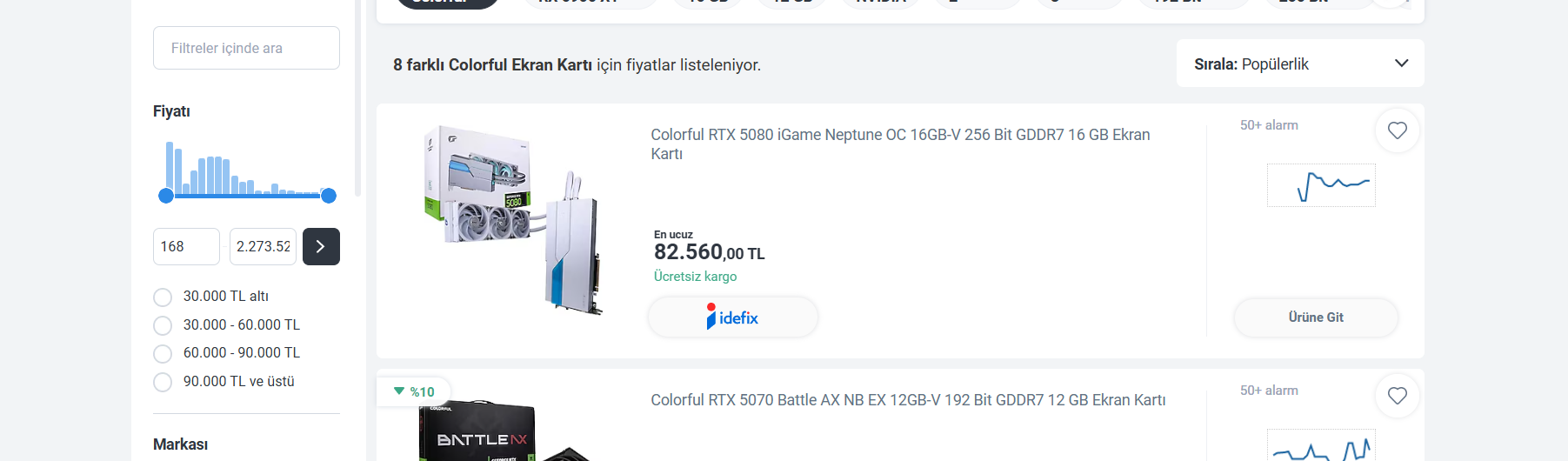Click the %10 price drop badge
This screenshot has width=1568, height=461.
(414, 391)
